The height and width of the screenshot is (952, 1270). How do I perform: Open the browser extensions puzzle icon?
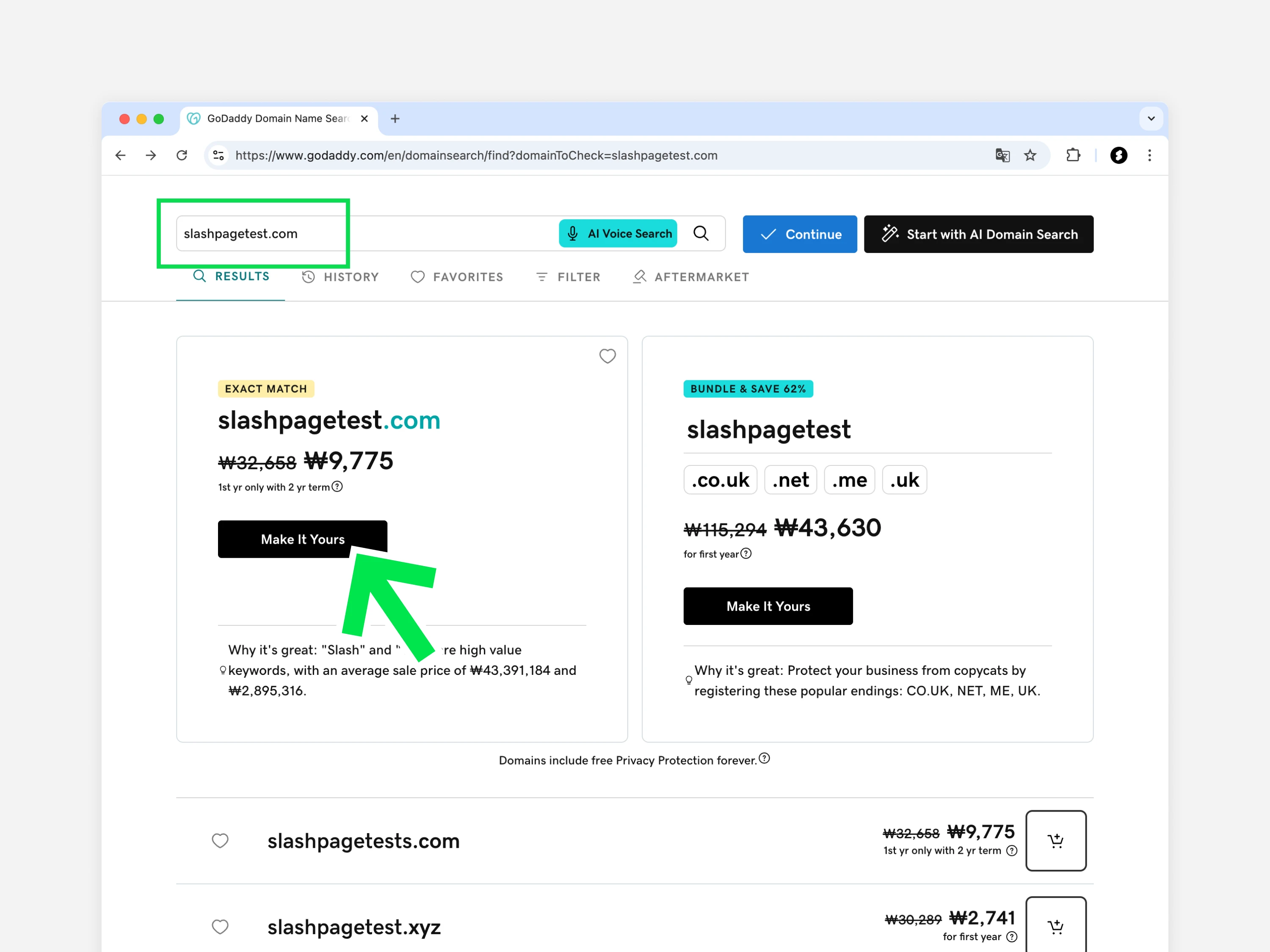coord(1073,156)
